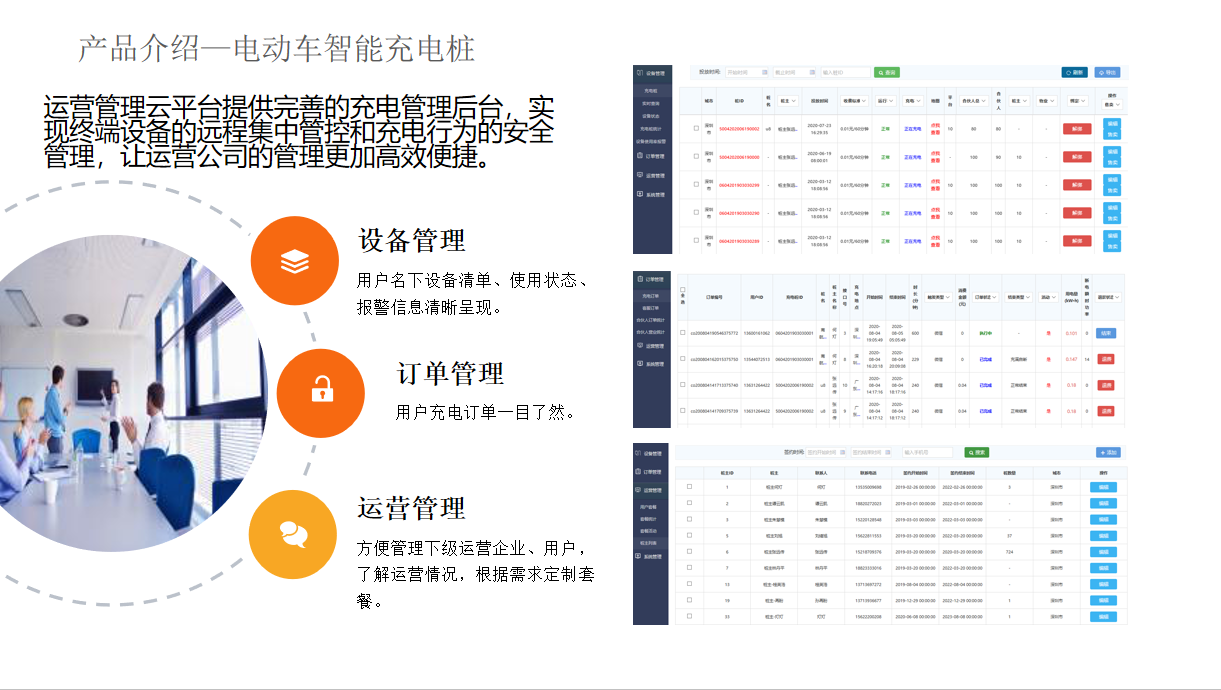Open the calendar icon in the 开始时间 field

tap(765, 72)
